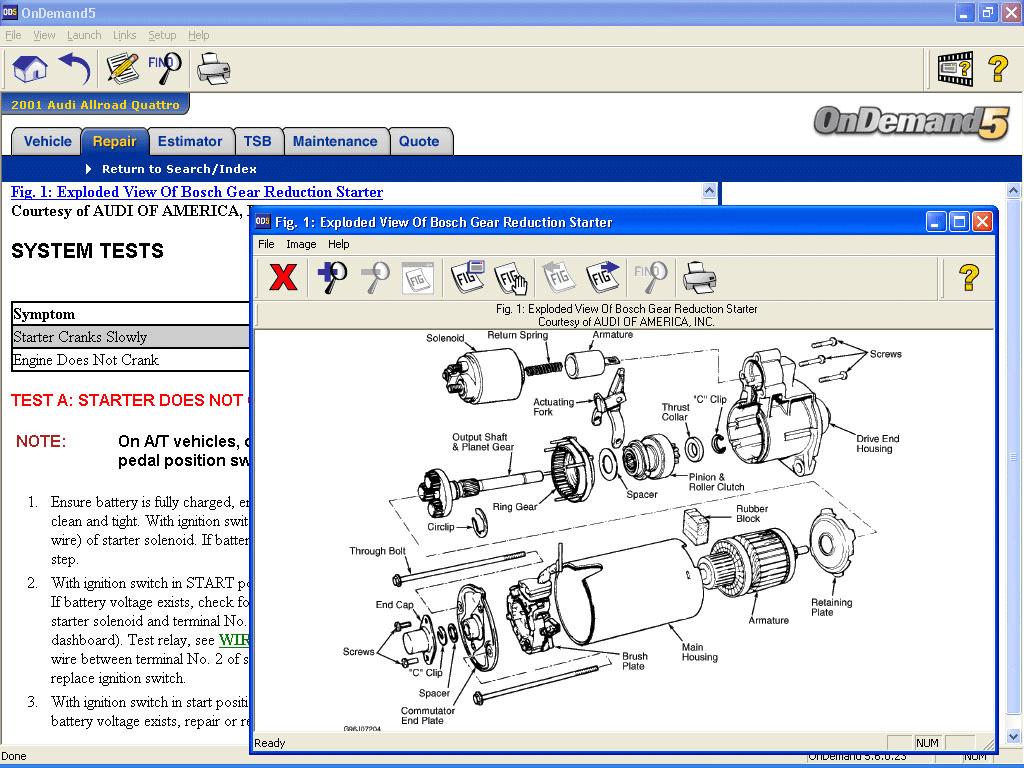
Task: Click grayed Find icon in figure window
Action: coord(650,278)
